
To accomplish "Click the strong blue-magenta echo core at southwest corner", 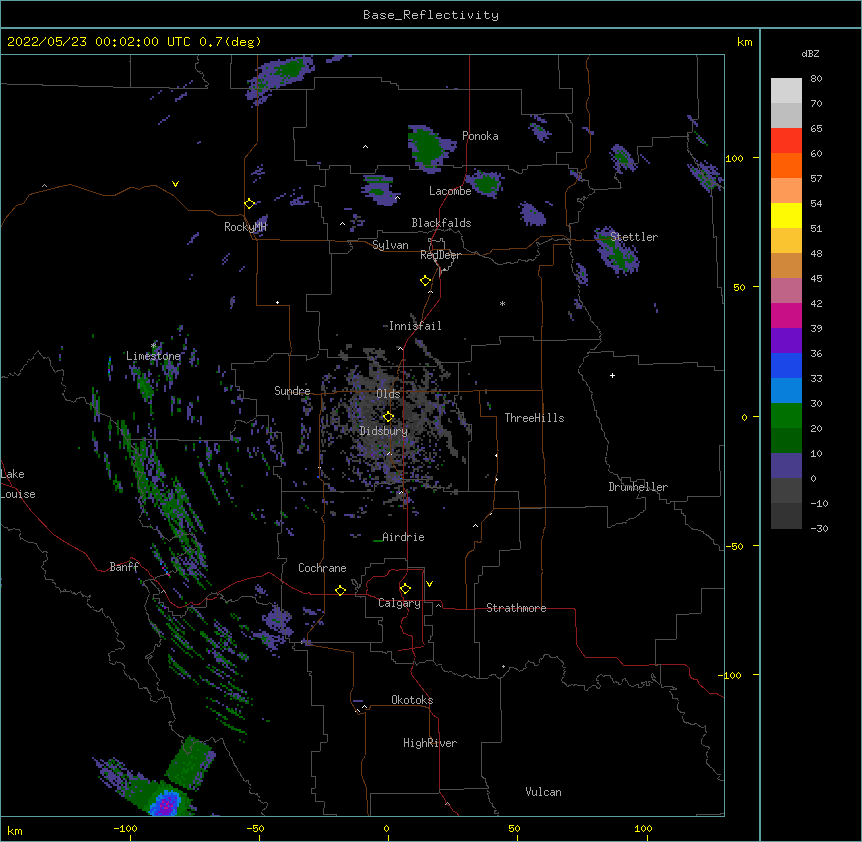I will [x=166, y=804].
